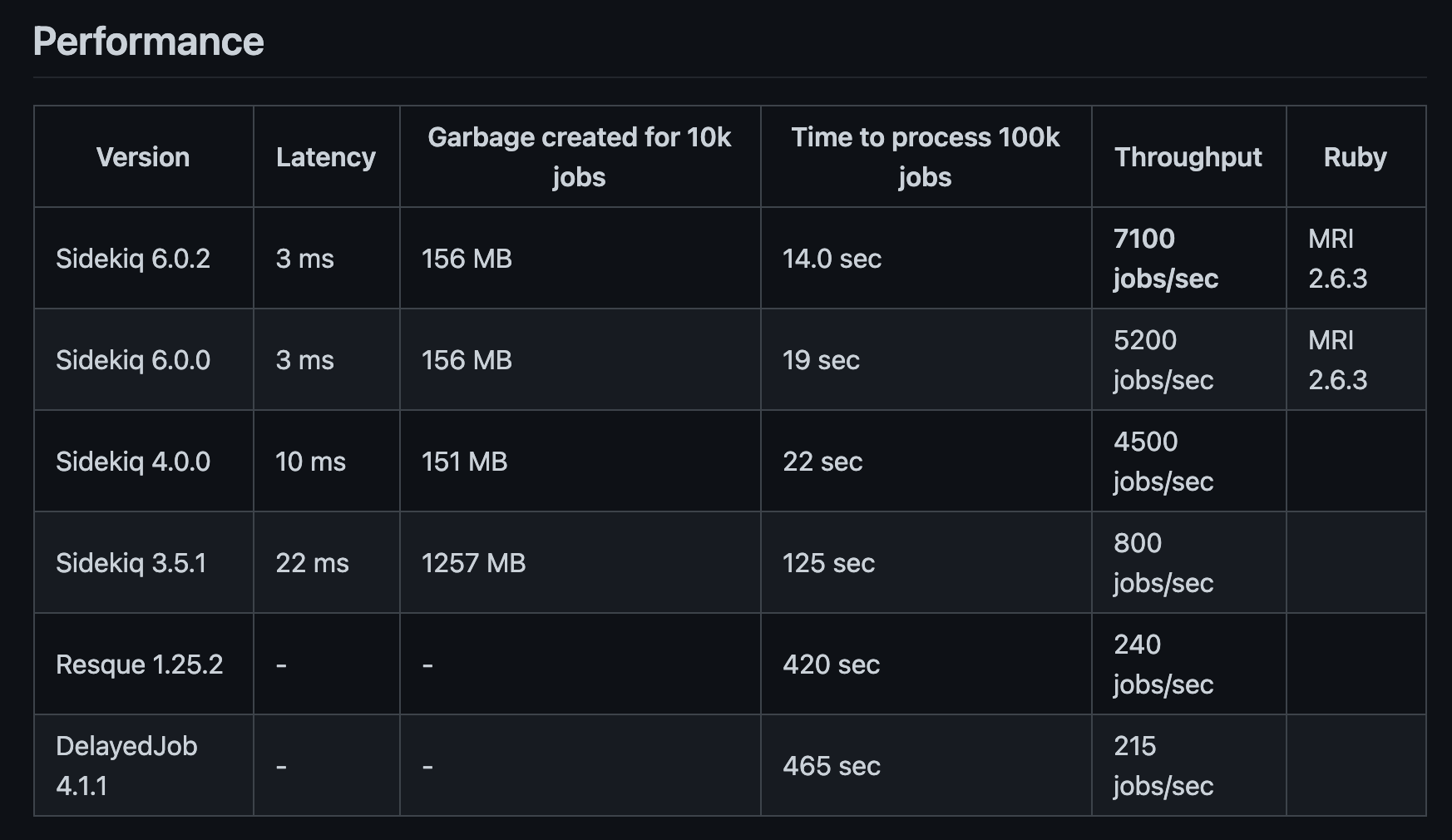Click the Sidekiq 6.0.0 version cell
1452x840 pixels.
click(143, 360)
